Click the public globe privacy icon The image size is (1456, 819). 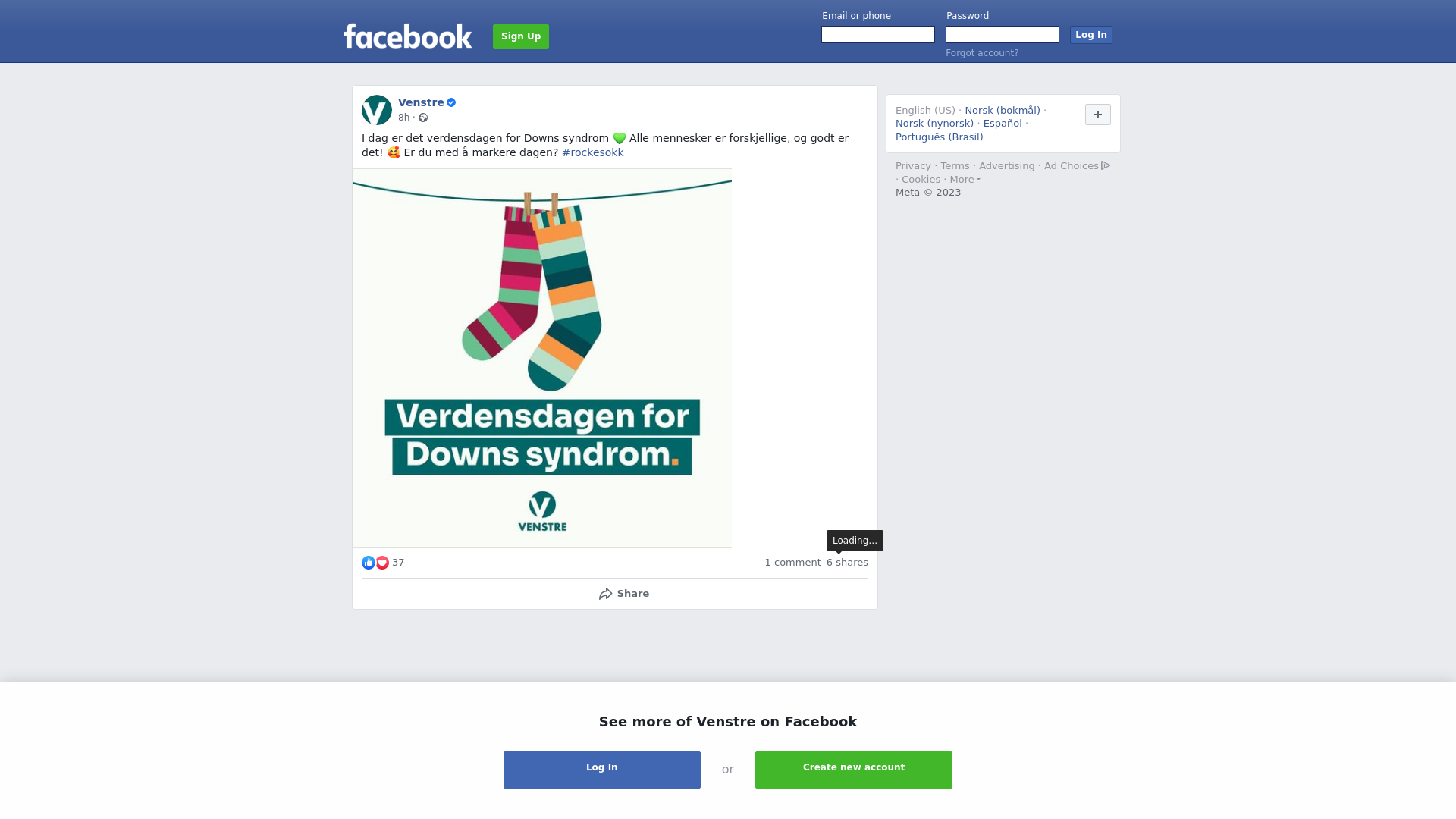423,118
